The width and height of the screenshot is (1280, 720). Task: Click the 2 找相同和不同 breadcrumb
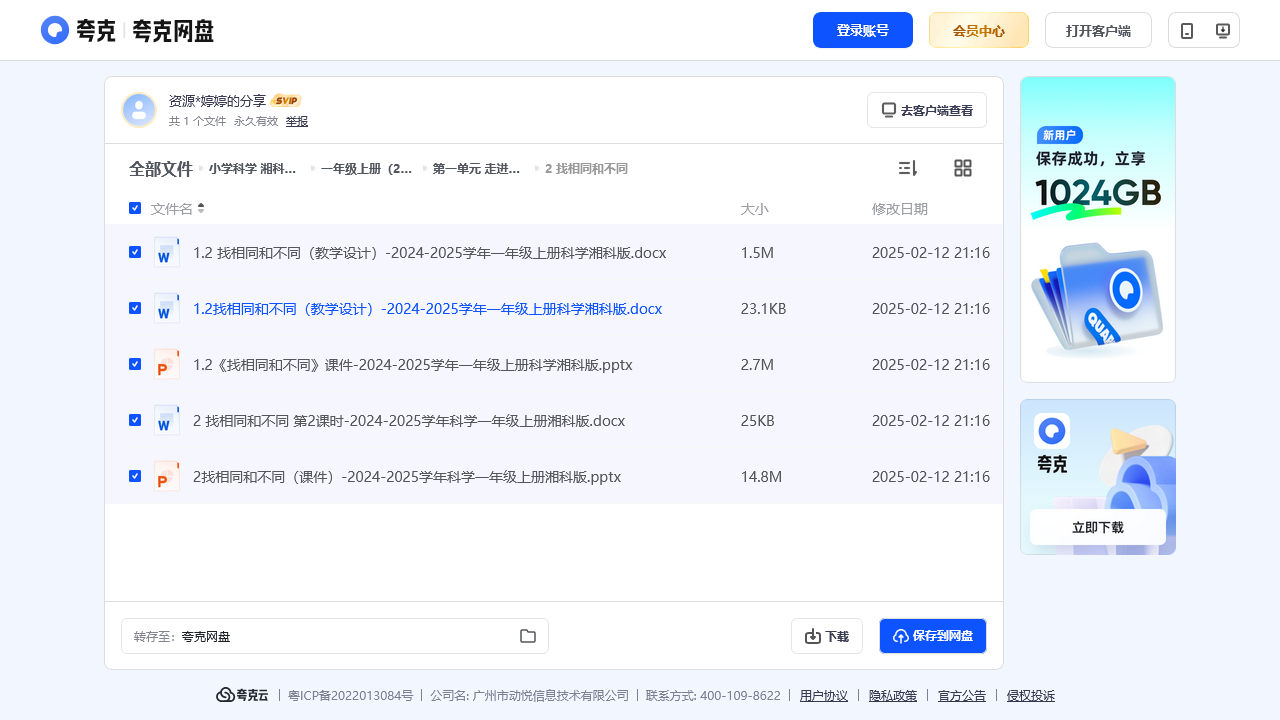point(586,169)
